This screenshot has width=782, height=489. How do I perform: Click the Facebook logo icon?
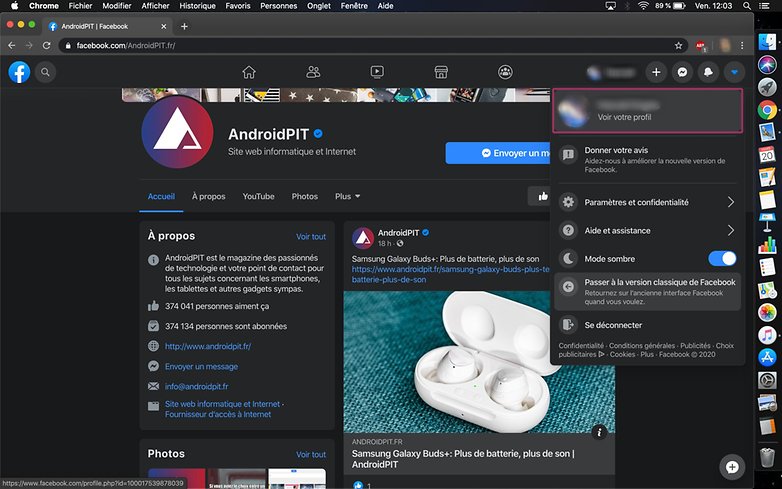point(19,72)
